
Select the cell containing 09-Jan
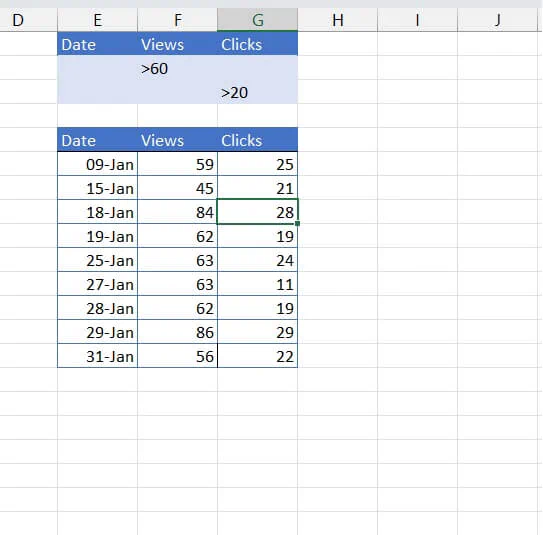(x=97, y=164)
